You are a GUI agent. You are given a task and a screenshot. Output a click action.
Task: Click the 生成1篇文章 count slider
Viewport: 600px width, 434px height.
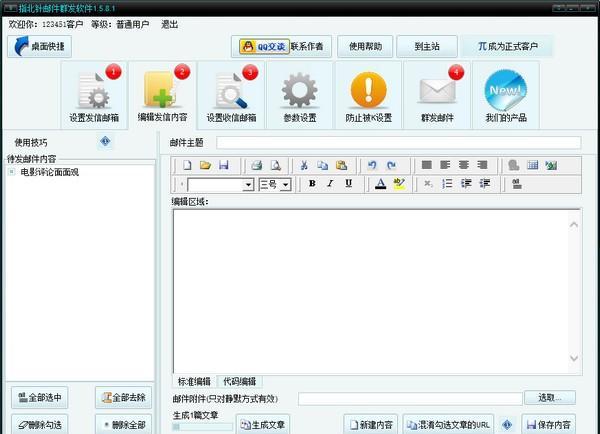[x=202, y=426]
